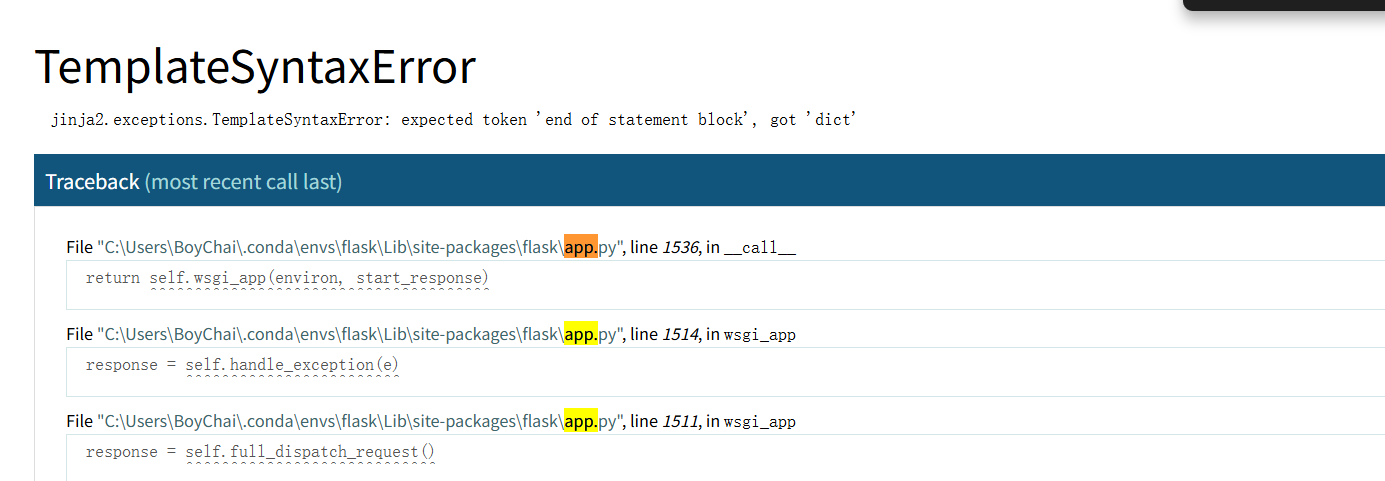This screenshot has width=1385, height=481.
Task: Click the dark popup box at top-right
Action: tap(1284, 5)
